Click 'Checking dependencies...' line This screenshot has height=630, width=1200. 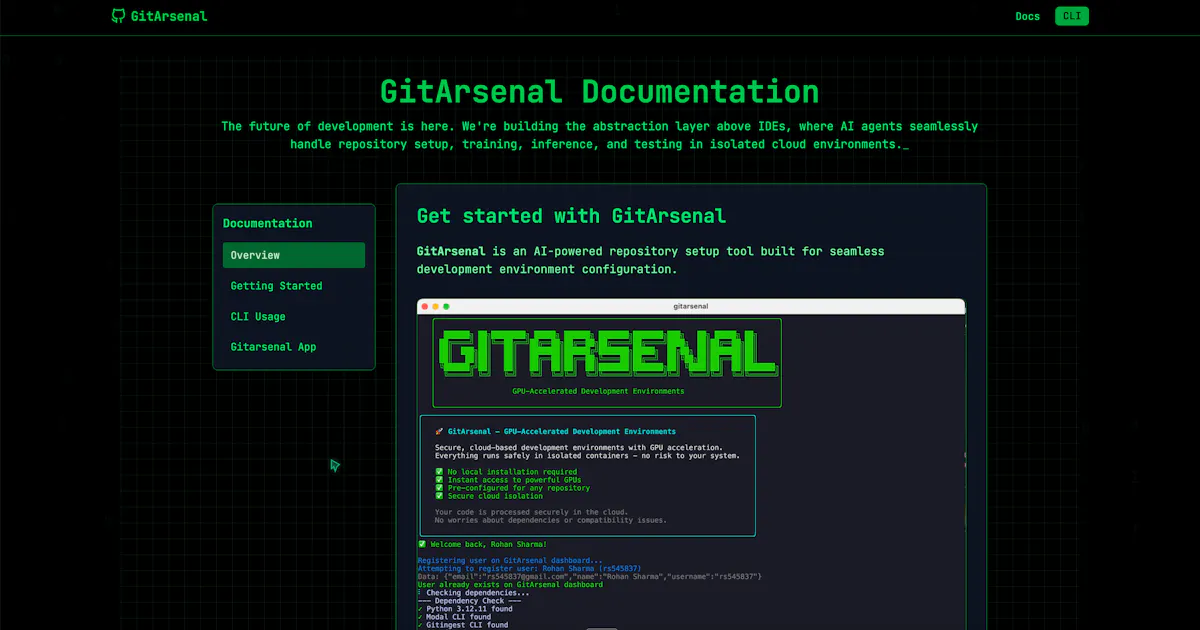coord(474,592)
